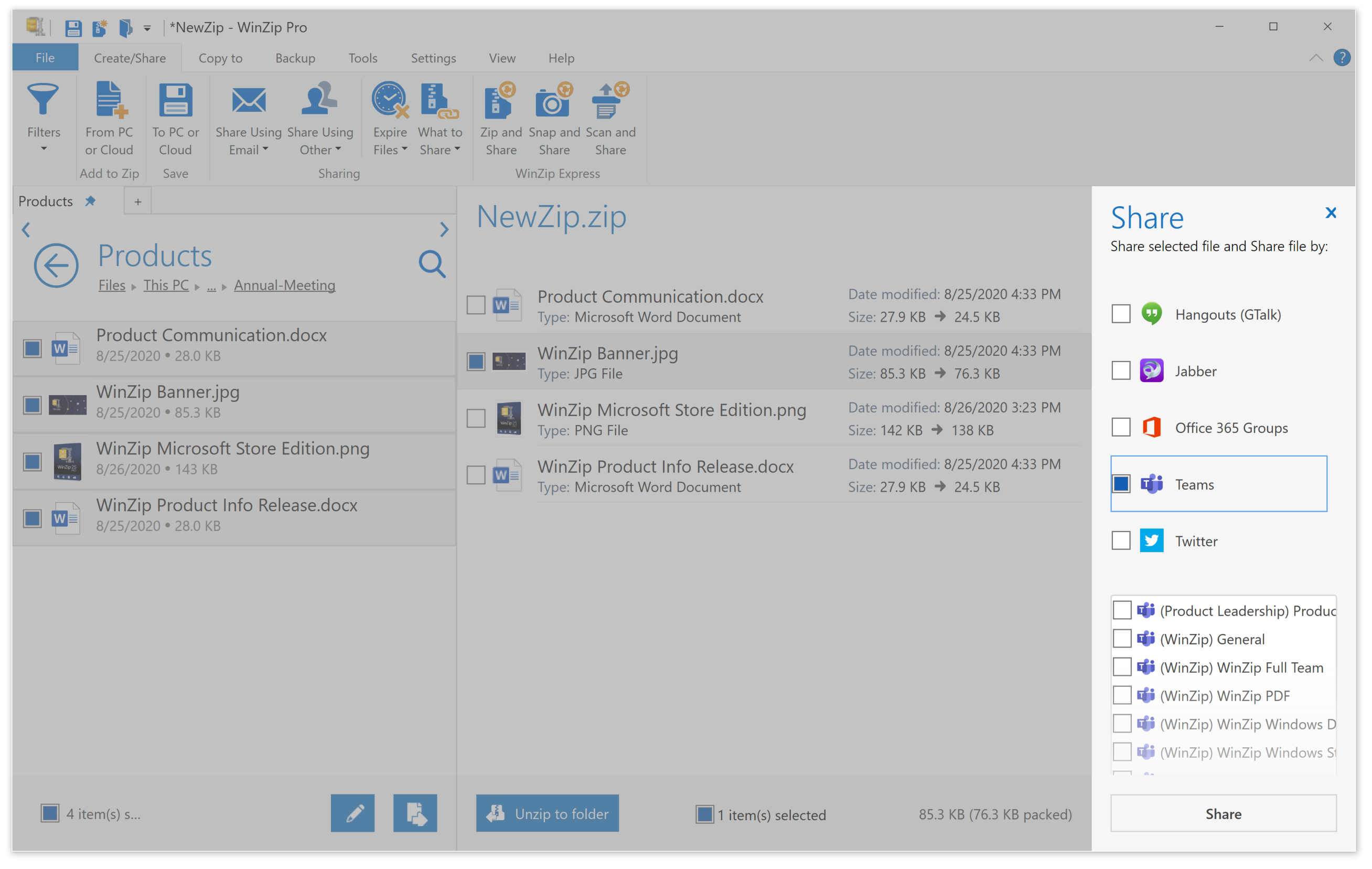Click the Save icon in quick access toolbar
The image size is (1372, 869).
click(x=73, y=27)
